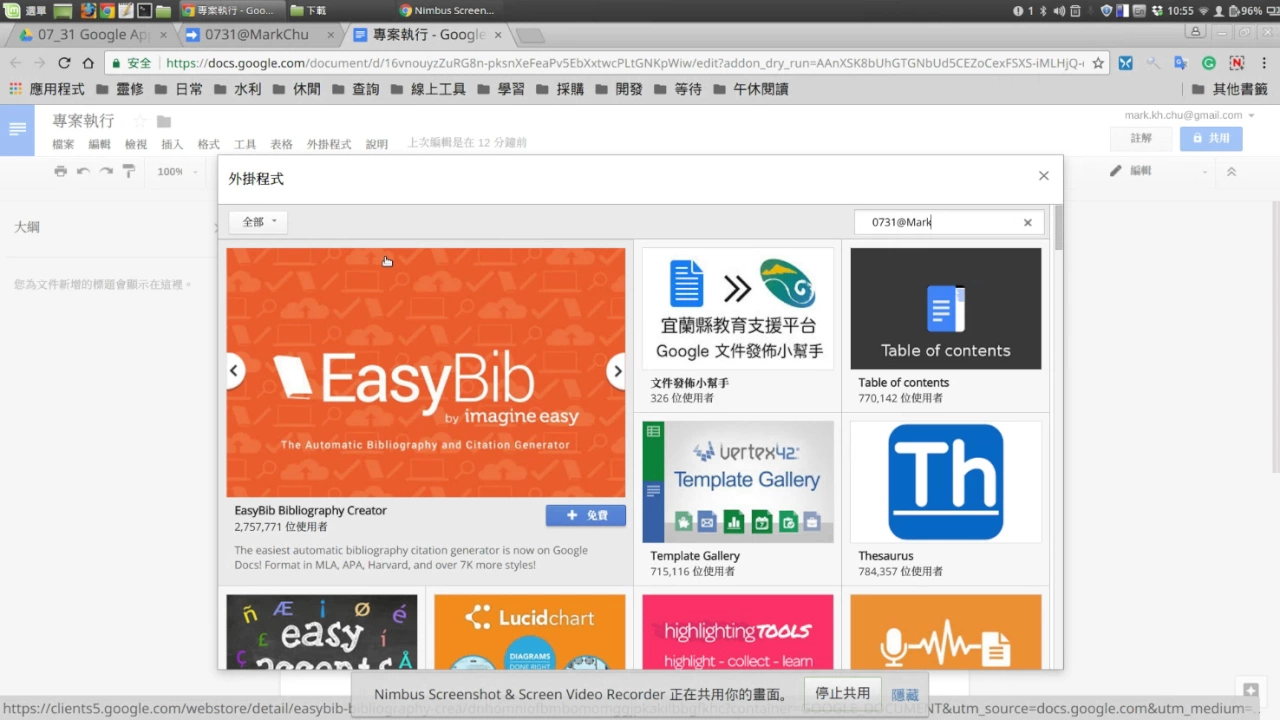Clear the add-on search field
The image size is (1280, 720).
click(1027, 223)
